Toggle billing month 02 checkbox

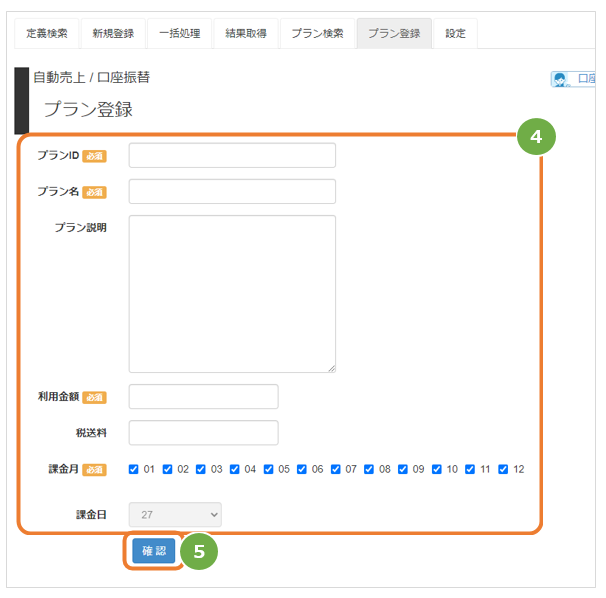(167, 469)
